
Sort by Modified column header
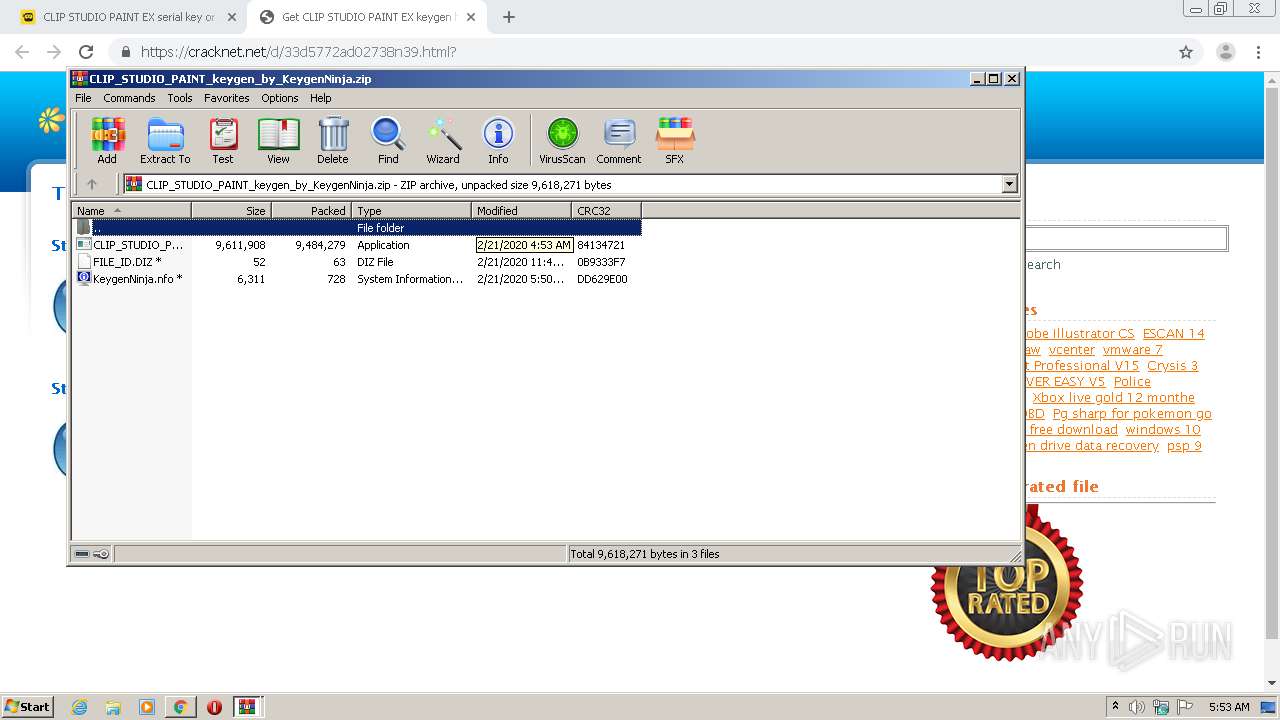coord(521,210)
